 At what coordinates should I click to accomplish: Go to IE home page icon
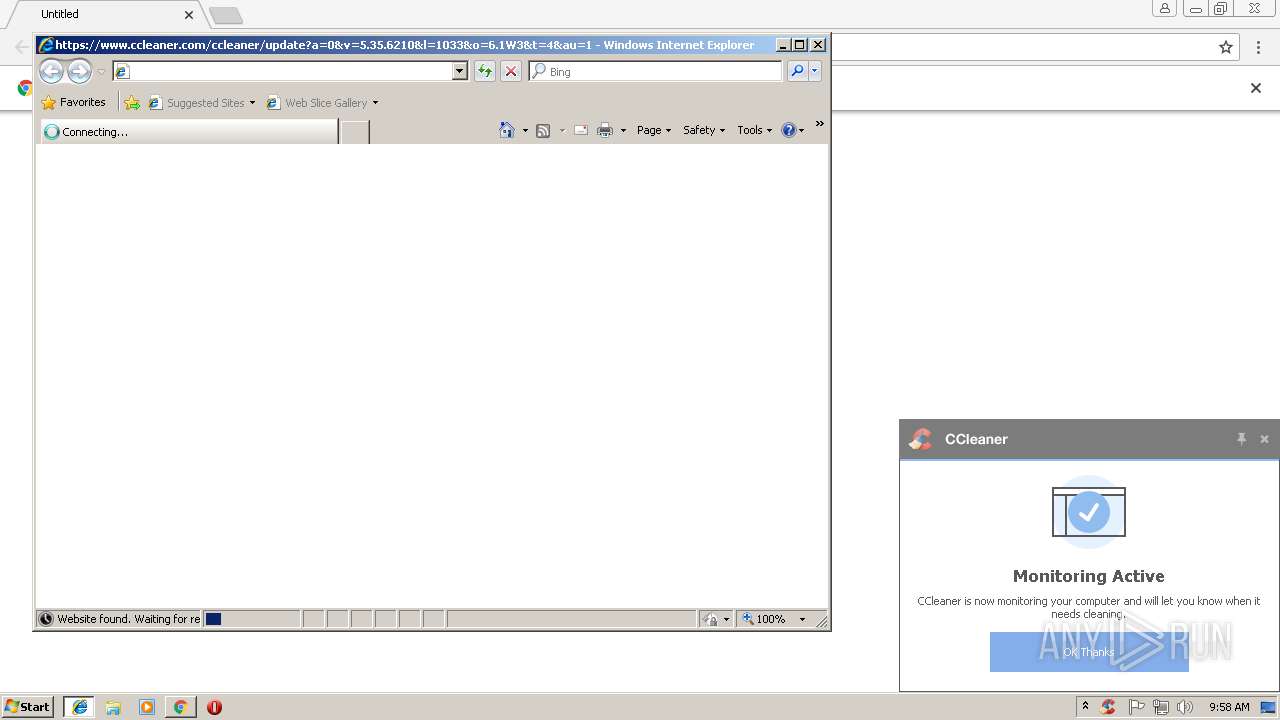pyautogui.click(x=507, y=130)
